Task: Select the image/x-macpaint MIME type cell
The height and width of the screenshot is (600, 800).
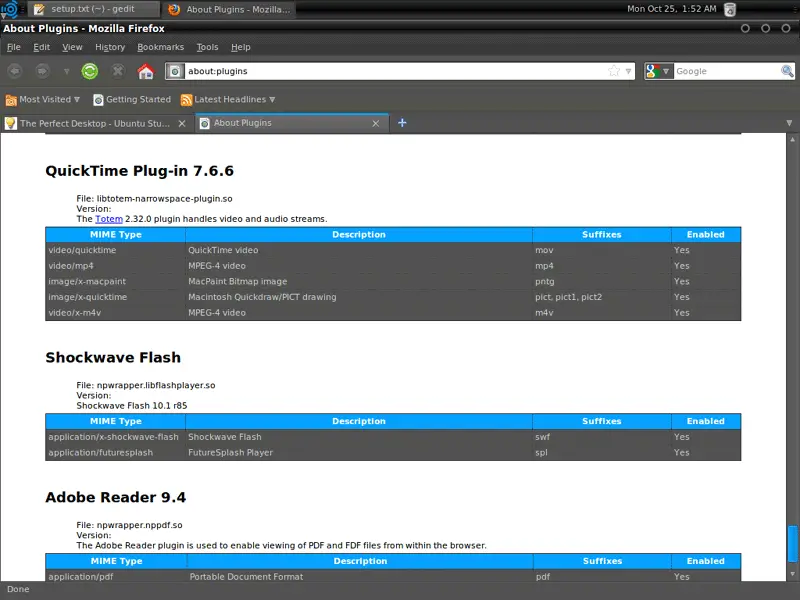Action: (115, 281)
